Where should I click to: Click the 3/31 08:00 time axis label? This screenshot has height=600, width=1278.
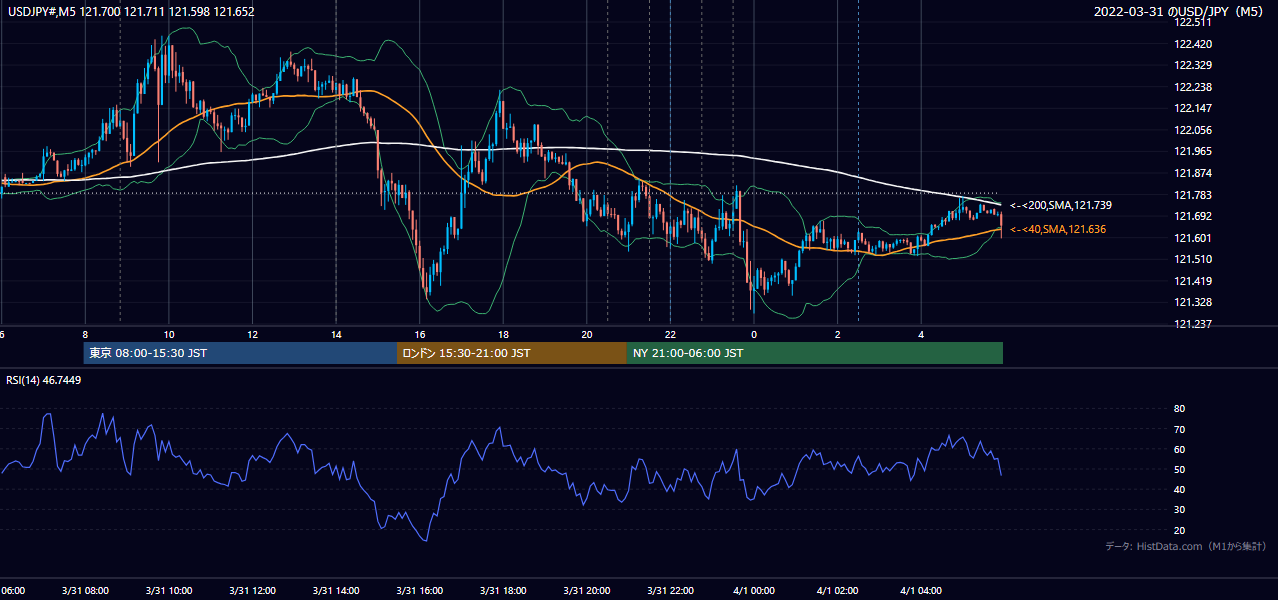pos(85,591)
